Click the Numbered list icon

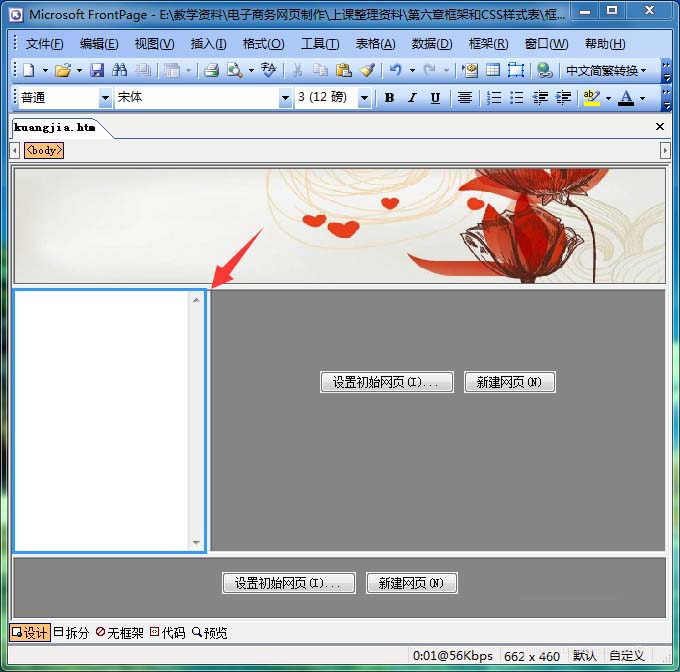coord(494,98)
